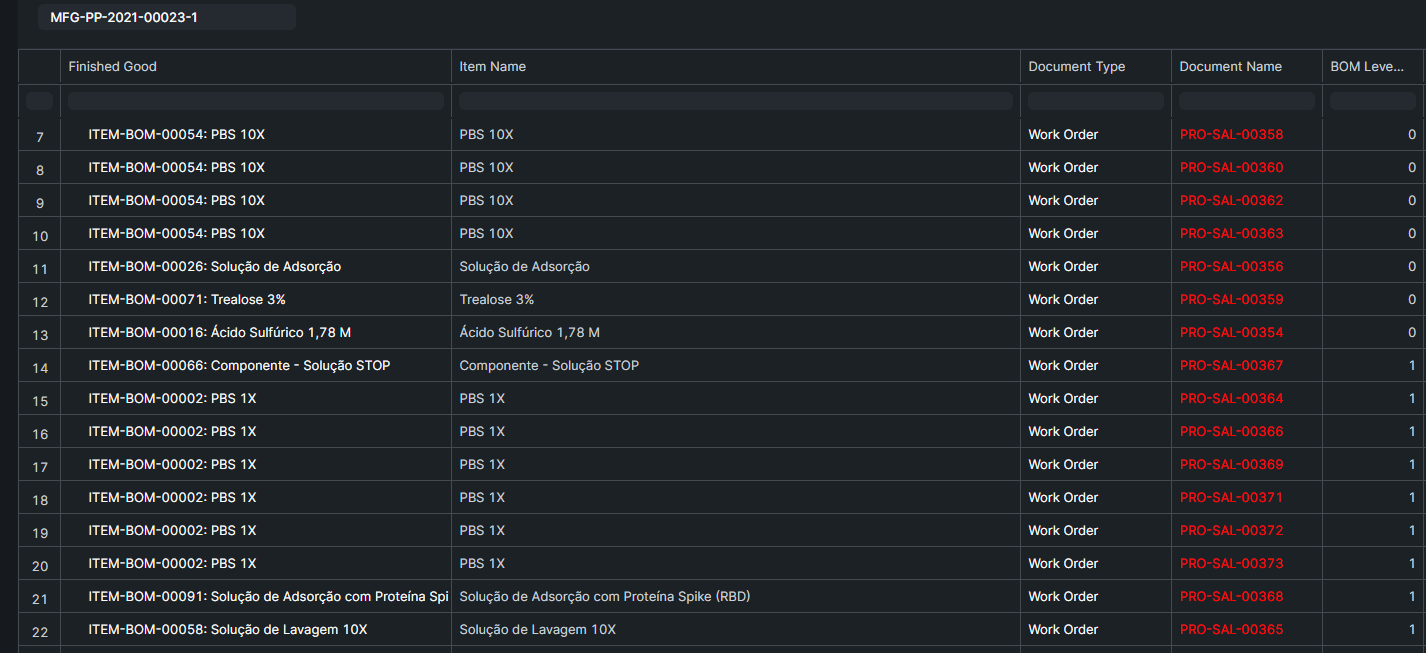
Task: Click the MFG-PP-2021-00023-1 production plan field
Action: [166, 17]
